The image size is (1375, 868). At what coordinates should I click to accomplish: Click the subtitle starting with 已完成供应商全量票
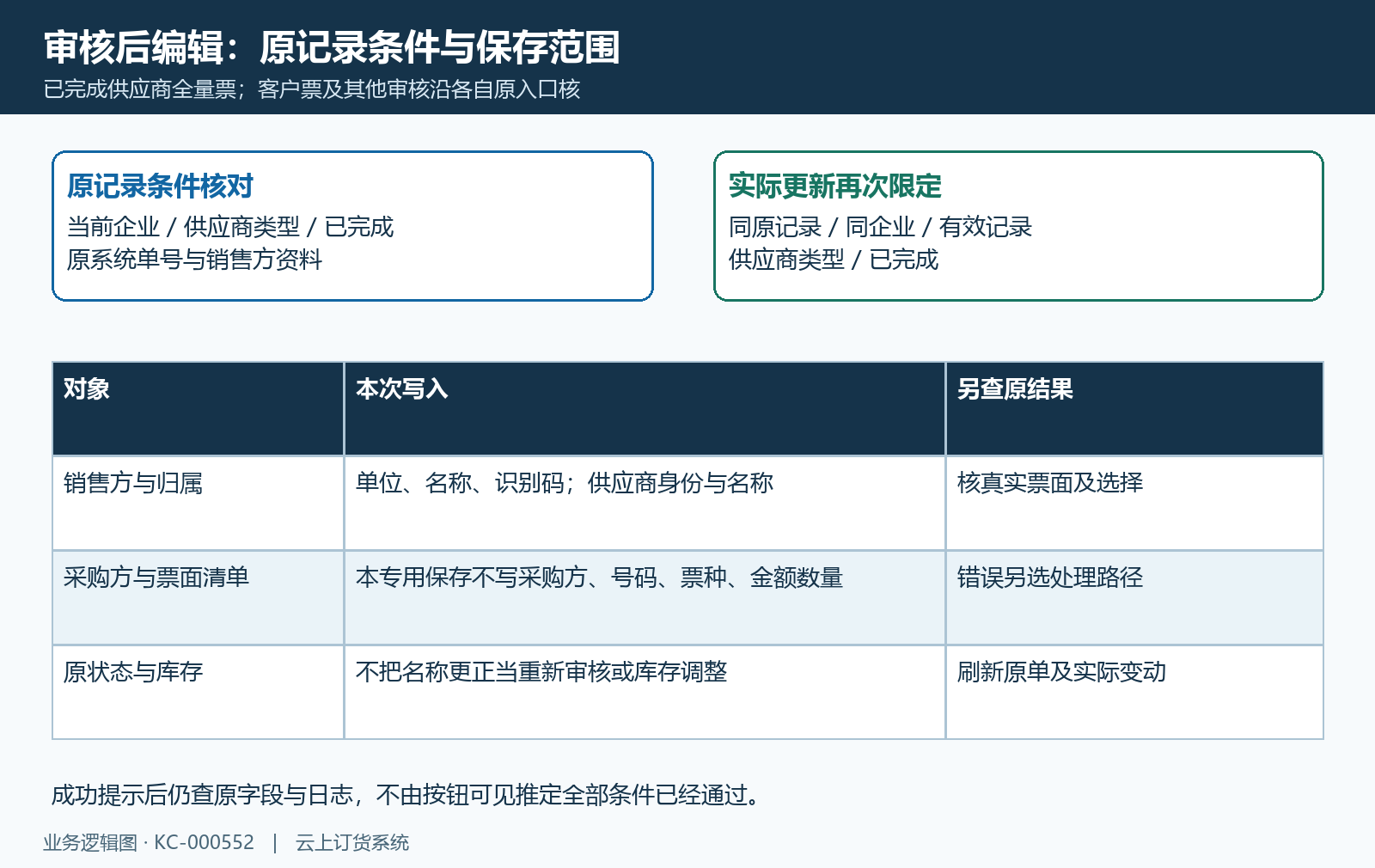pyautogui.click(x=312, y=89)
